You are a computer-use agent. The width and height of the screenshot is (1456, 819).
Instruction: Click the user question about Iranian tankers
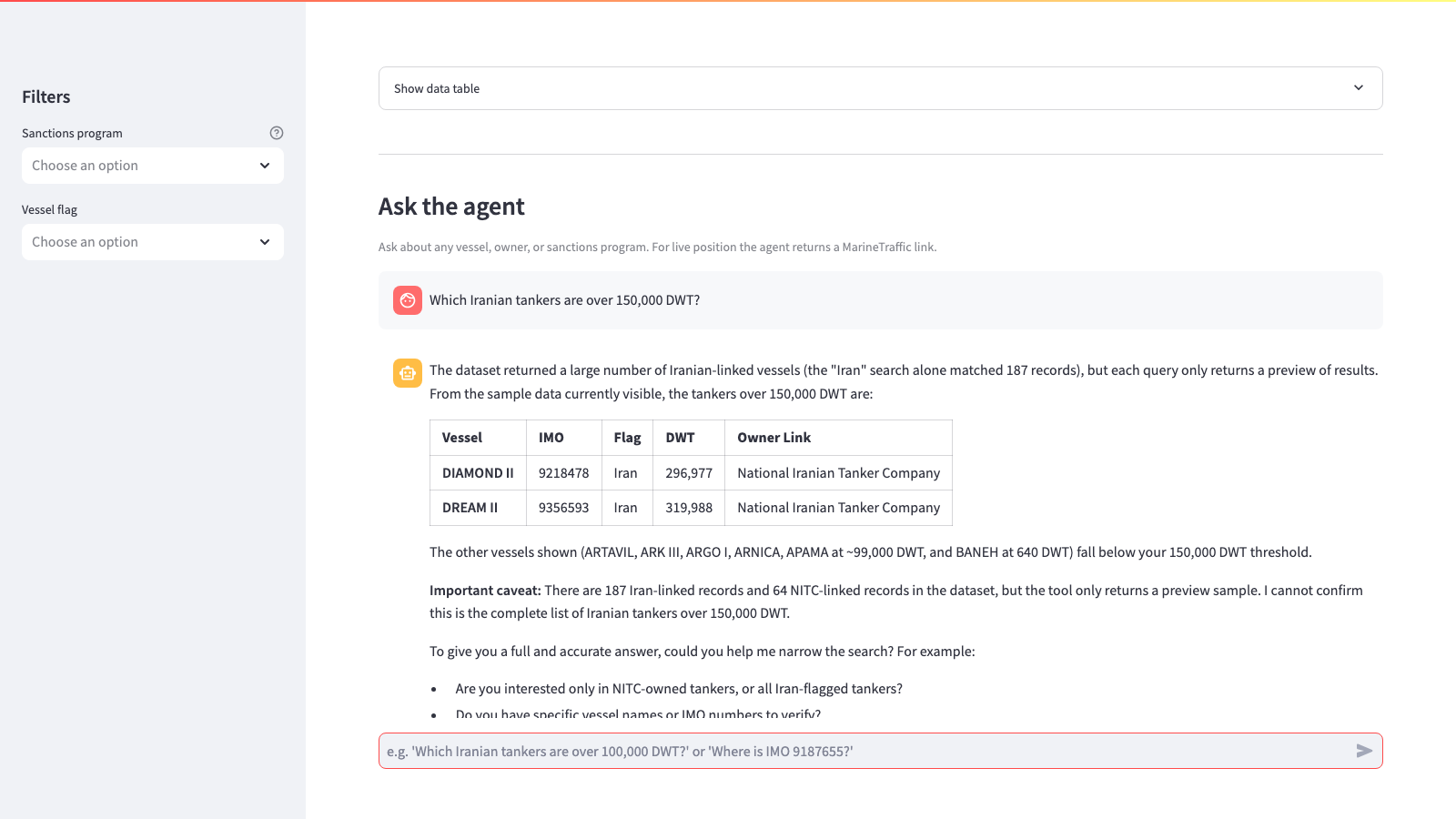pyautogui.click(x=564, y=300)
